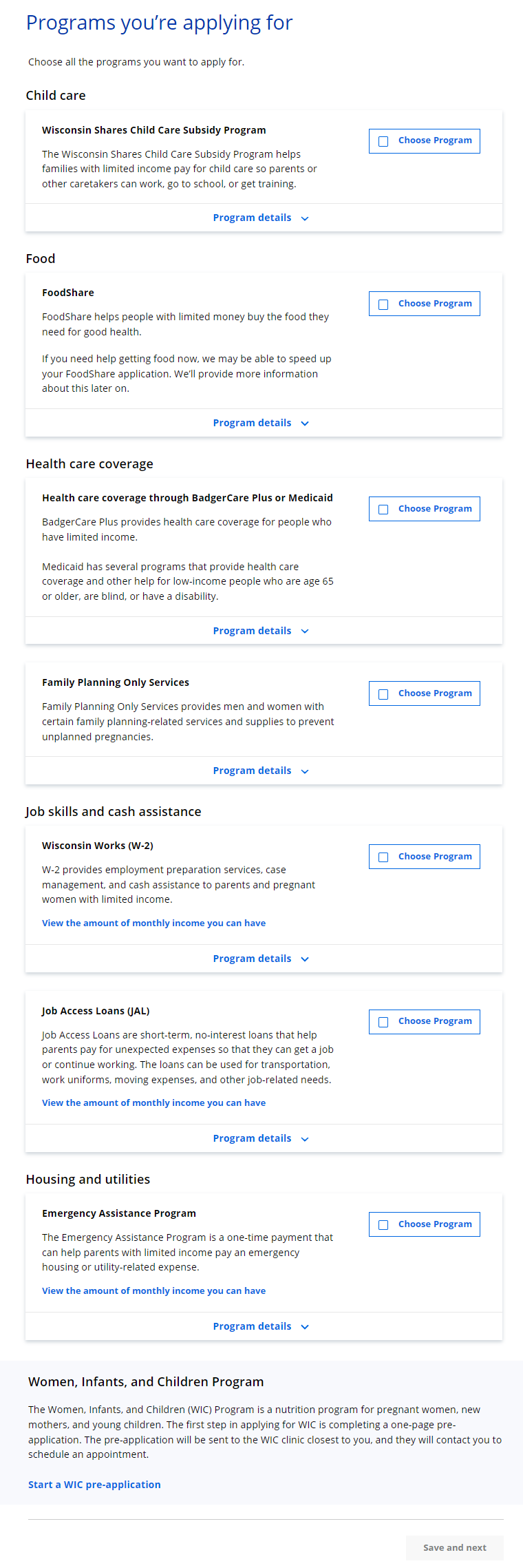Image resolution: width=523 pixels, height=1568 pixels.
Task: Choose the Family Planning Only Services program
Action: [384, 694]
